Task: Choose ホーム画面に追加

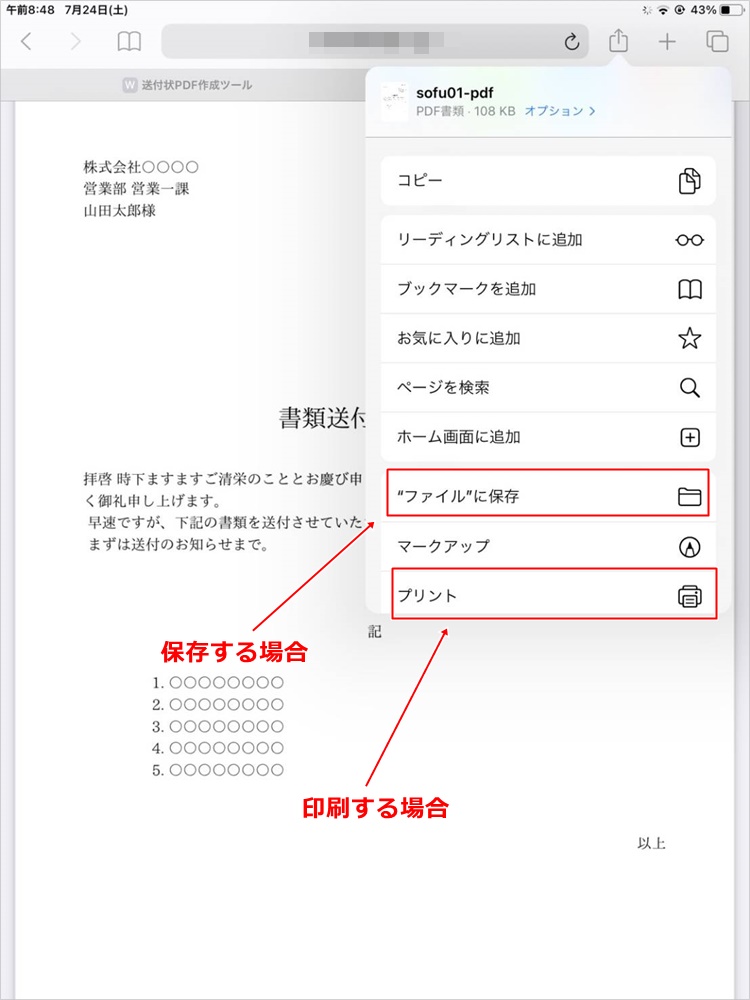Action: tap(548, 437)
